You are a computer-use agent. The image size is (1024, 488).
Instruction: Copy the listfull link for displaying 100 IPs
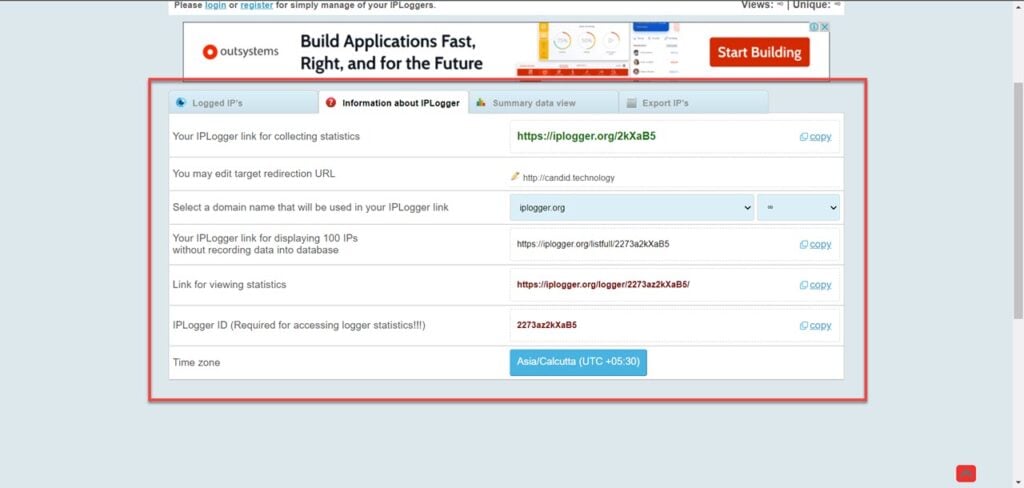[x=816, y=244]
